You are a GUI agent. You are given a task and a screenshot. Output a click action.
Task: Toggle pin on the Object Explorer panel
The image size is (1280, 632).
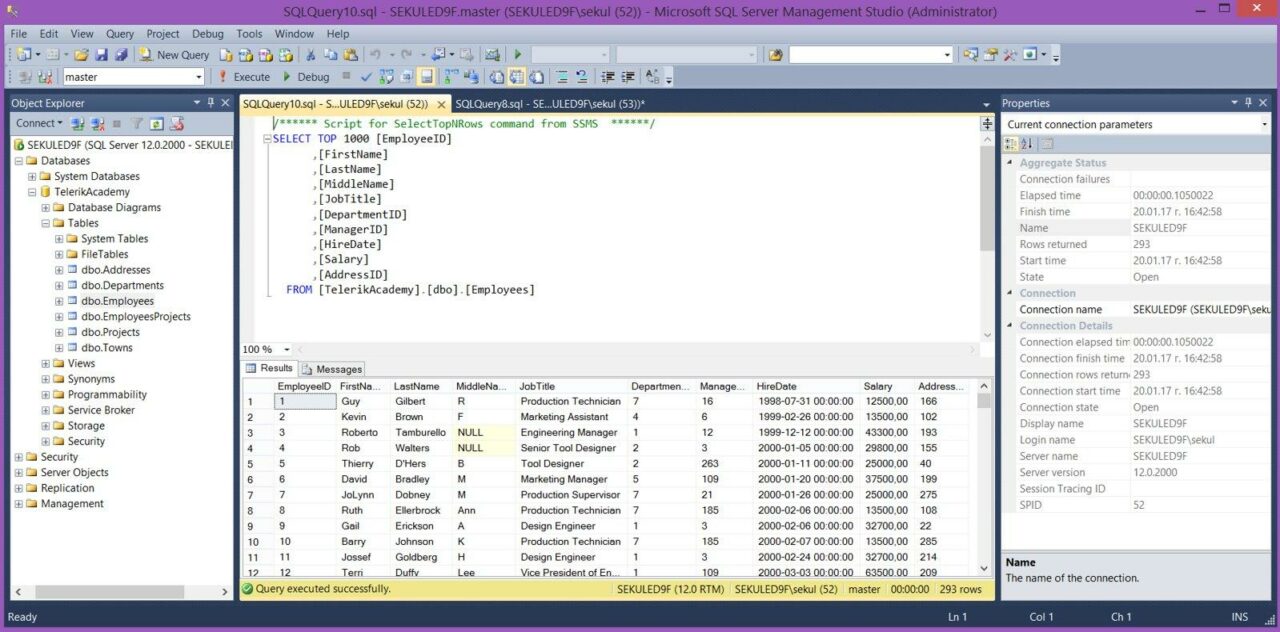point(210,103)
